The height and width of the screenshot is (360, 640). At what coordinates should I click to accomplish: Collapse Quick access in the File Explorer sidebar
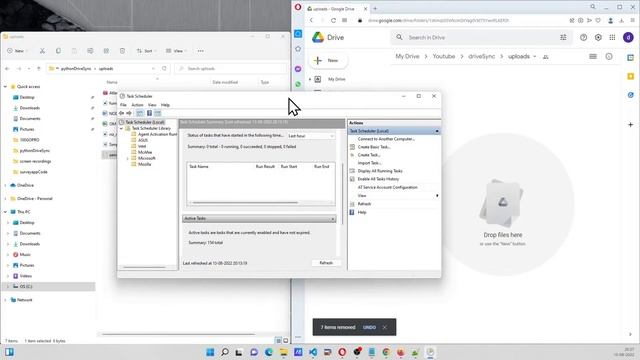5,87
